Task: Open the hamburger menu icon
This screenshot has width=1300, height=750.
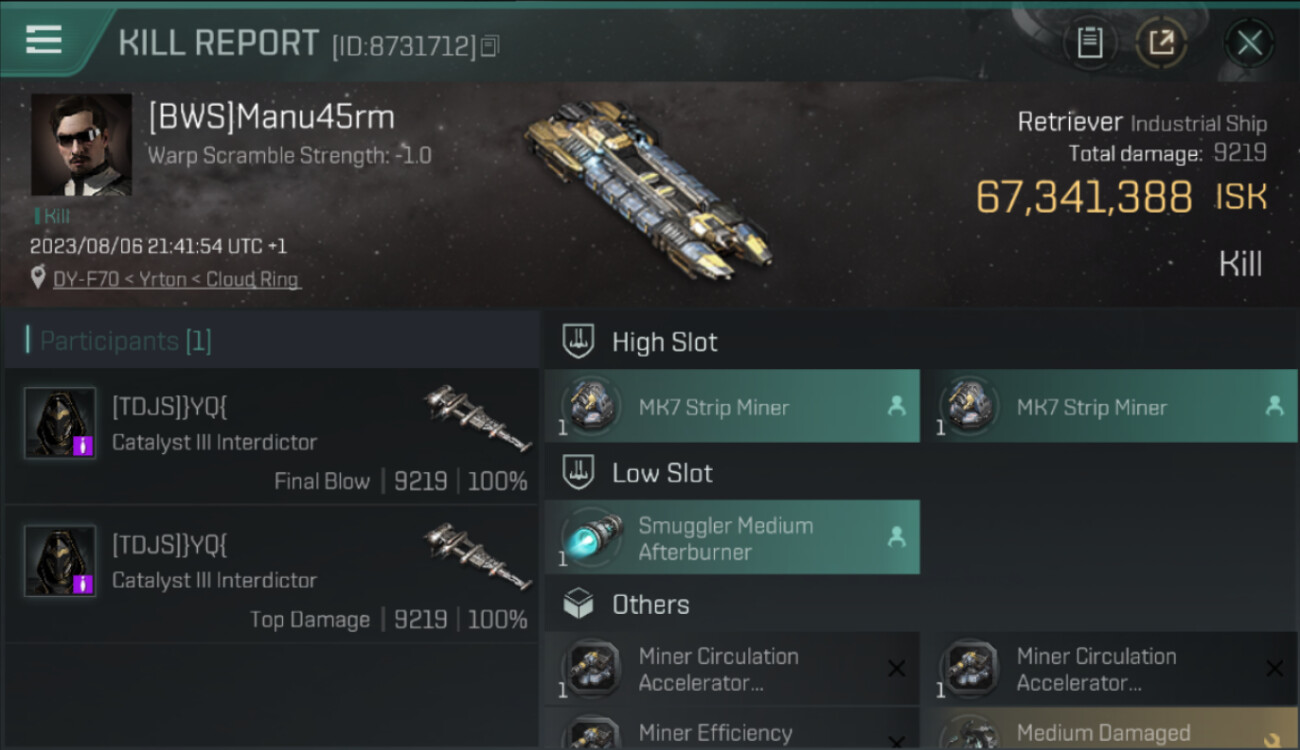Action: click(x=44, y=40)
